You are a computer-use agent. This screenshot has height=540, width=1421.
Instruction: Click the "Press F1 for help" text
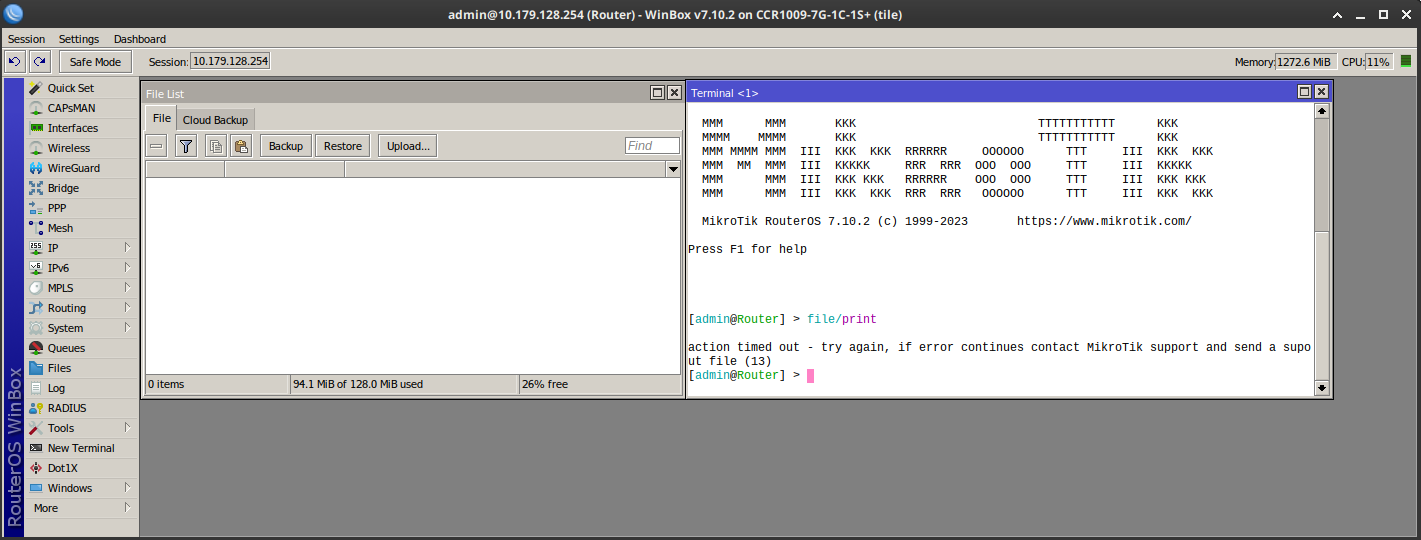(747, 249)
